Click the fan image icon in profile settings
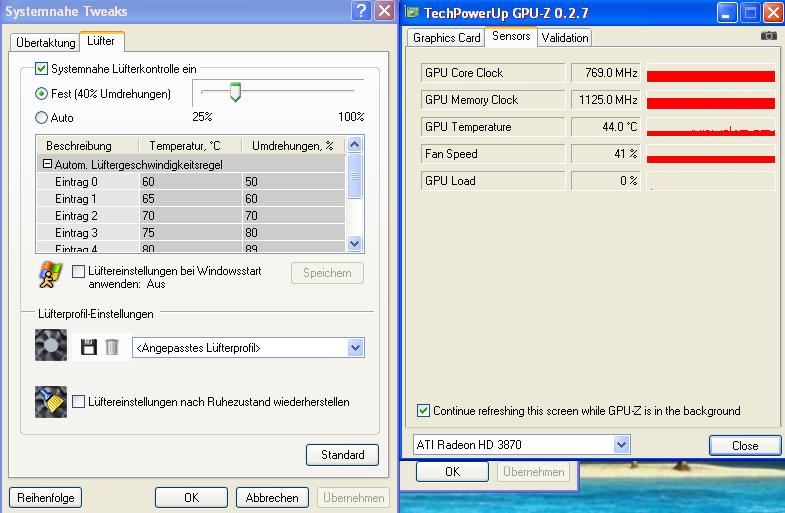 51,345
